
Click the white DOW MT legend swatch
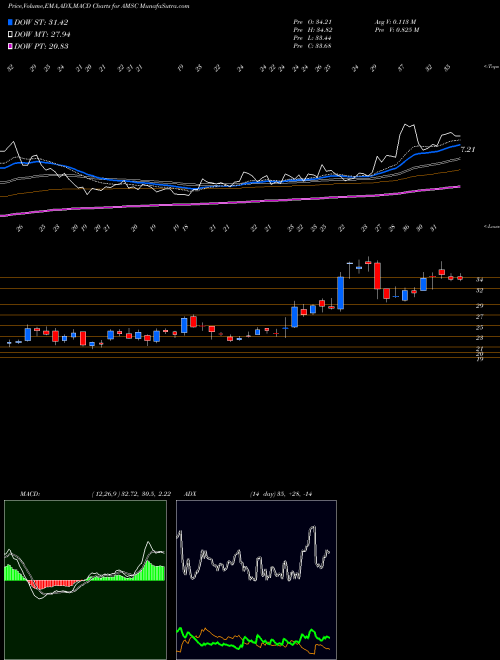click(x=10, y=35)
